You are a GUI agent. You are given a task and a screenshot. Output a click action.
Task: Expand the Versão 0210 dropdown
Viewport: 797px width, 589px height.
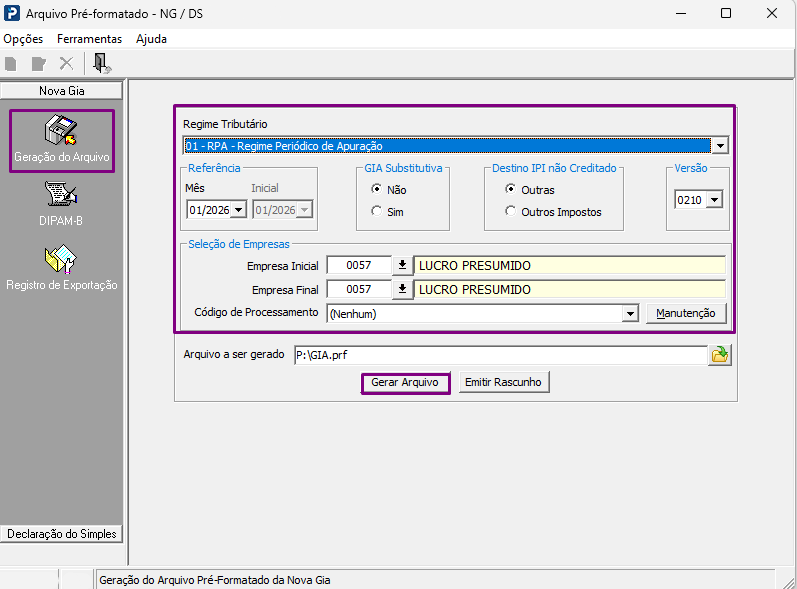714,200
